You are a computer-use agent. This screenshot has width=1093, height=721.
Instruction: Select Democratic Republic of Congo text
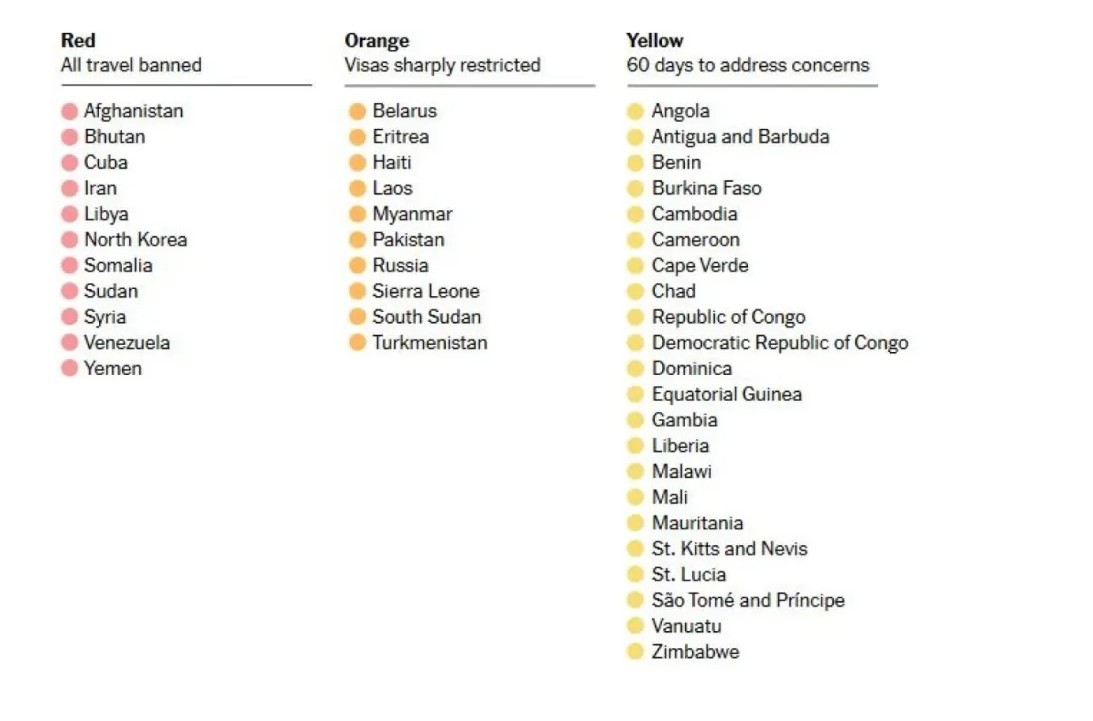click(780, 343)
